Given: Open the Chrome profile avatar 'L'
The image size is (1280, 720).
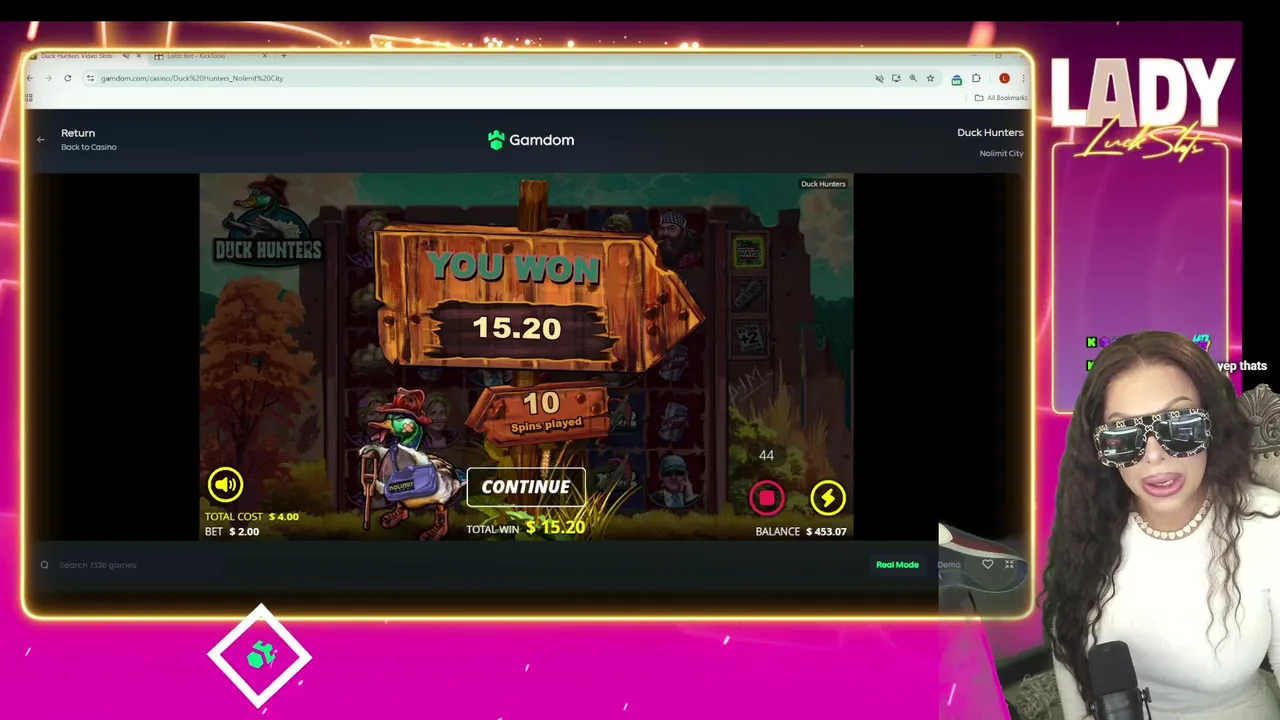Looking at the screenshot, I should click(1004, 78).
